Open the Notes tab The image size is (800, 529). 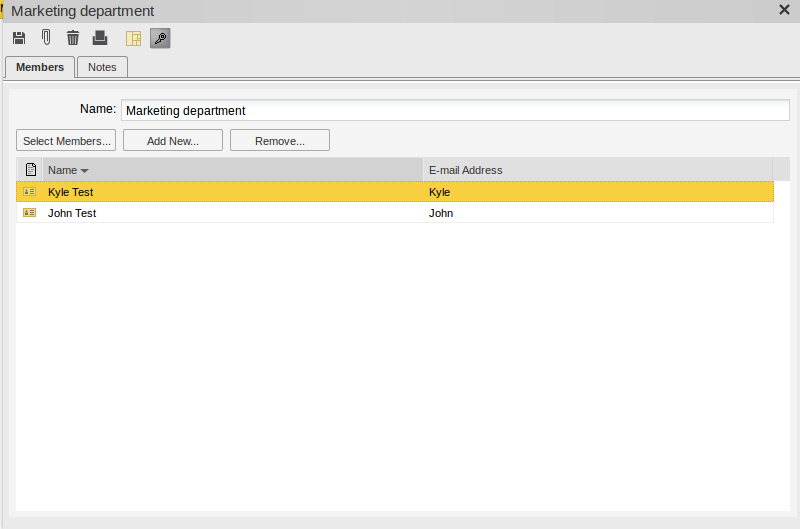102,67
